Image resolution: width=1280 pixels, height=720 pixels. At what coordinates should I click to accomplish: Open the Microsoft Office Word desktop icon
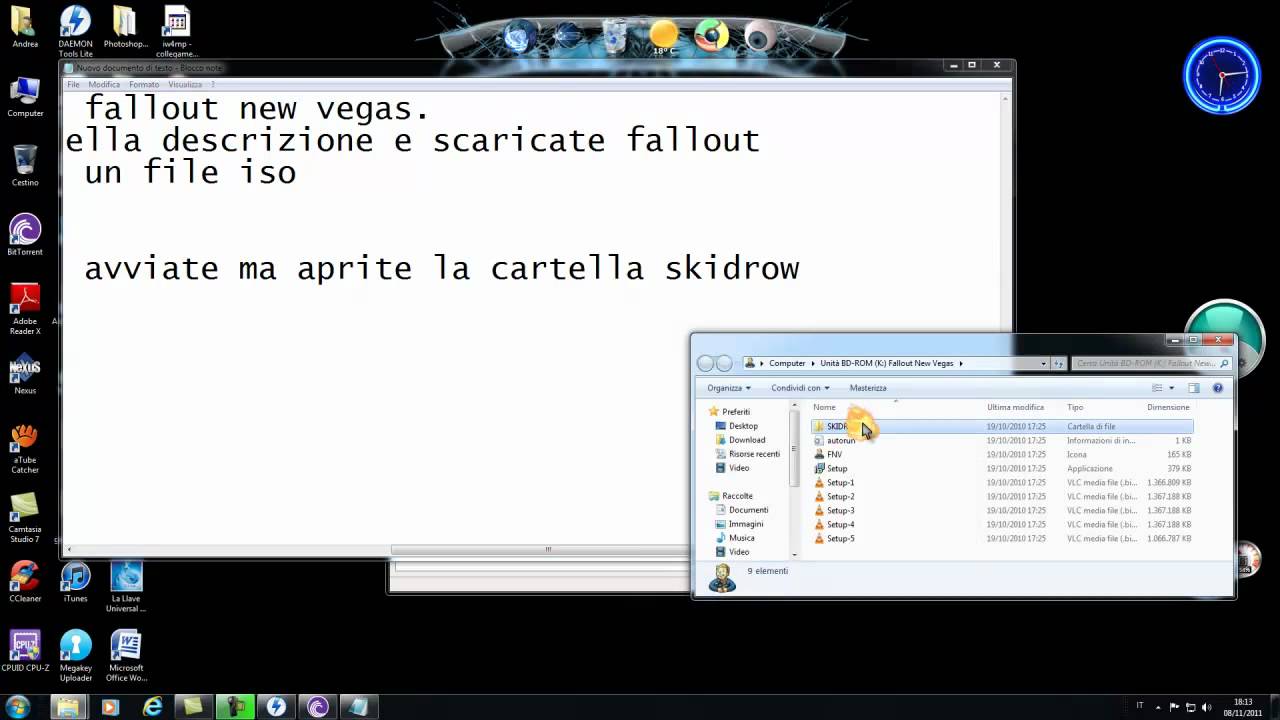[x=126, y=656]
